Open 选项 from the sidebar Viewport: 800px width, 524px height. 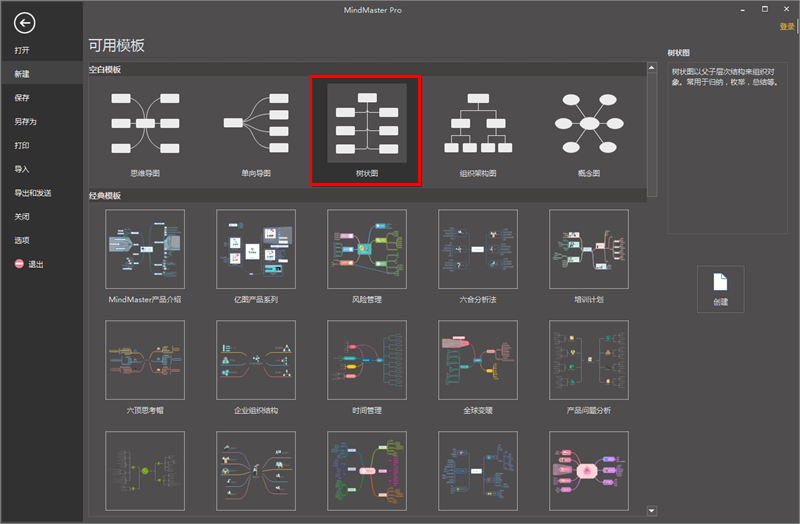click(x=22, y=241)
